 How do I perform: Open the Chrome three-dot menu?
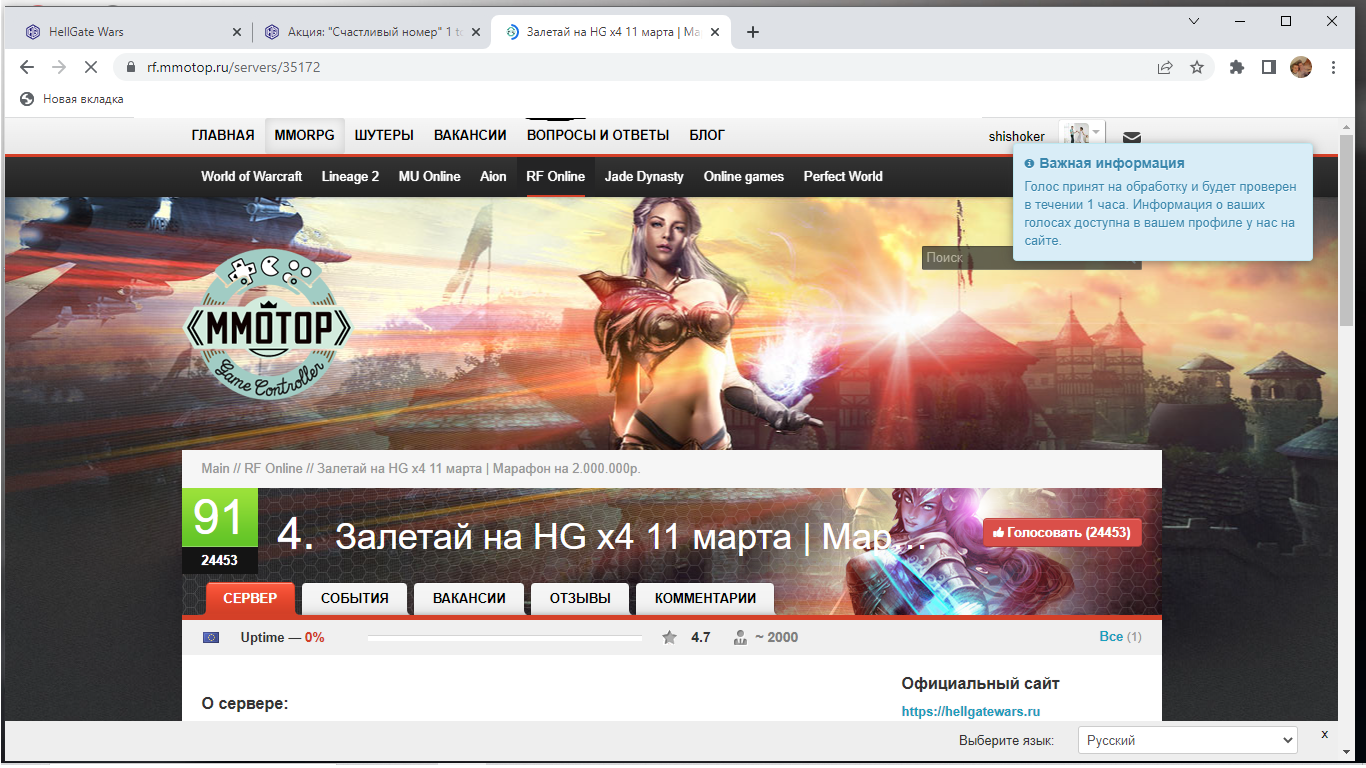(1334, 67)
